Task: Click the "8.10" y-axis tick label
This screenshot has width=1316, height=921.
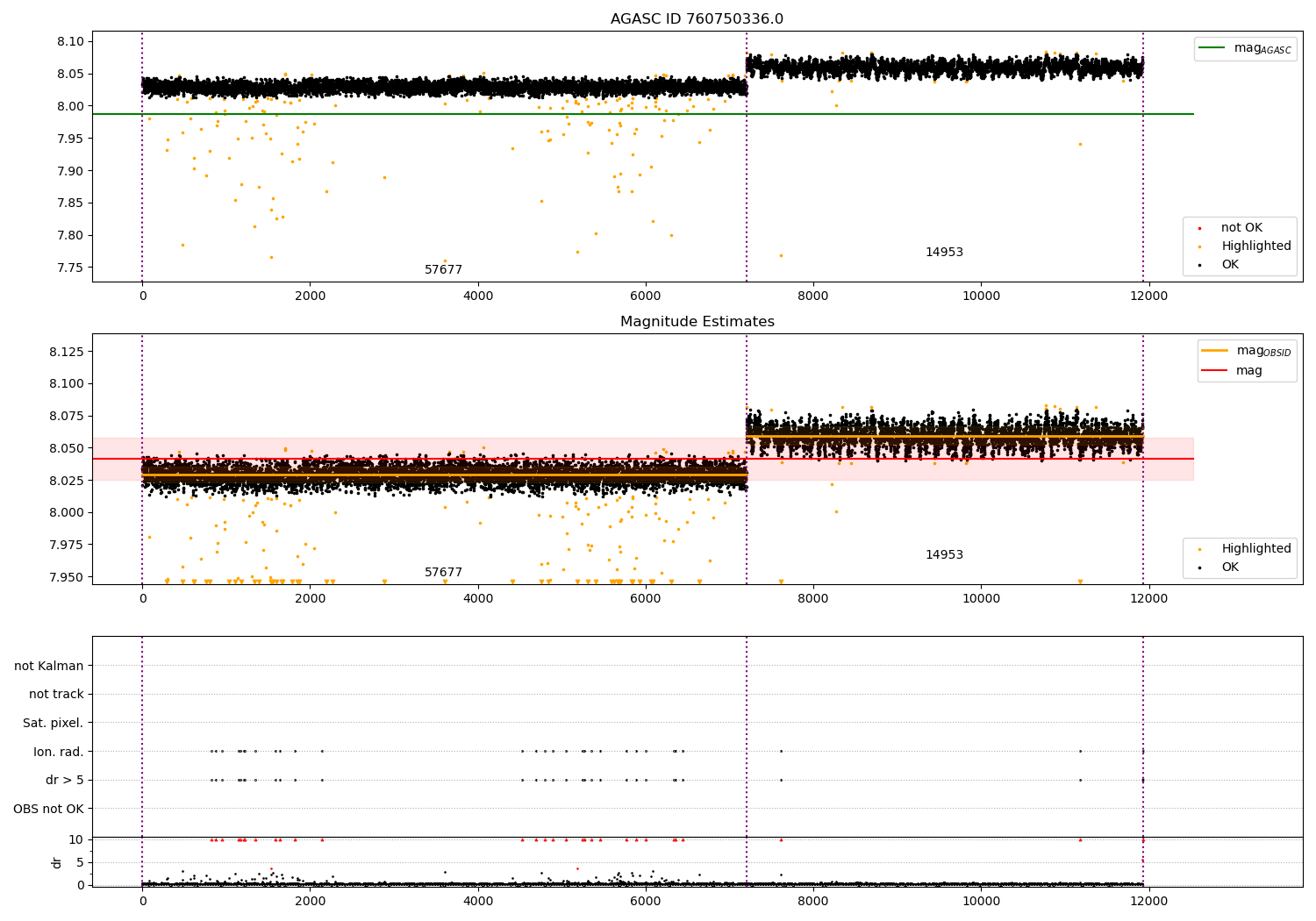Action: (71, 42)
